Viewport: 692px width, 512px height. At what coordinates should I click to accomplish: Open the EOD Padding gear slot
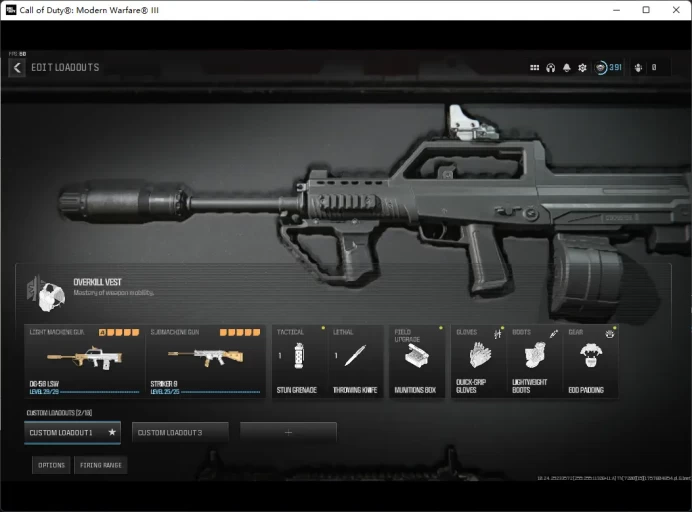pos(591,361)
